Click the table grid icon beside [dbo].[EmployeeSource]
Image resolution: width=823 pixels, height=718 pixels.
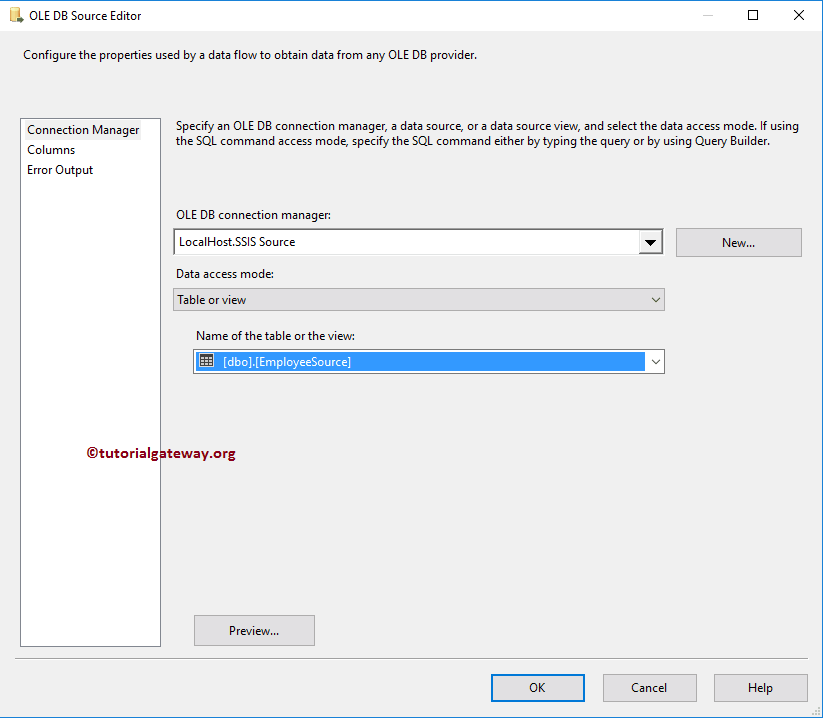pos(205,361)
